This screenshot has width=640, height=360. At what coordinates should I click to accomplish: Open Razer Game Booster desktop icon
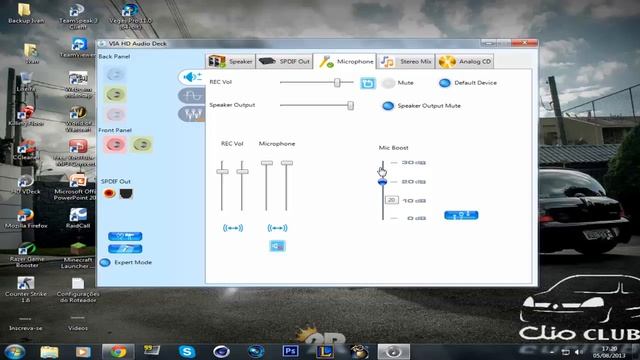[27, 255]
